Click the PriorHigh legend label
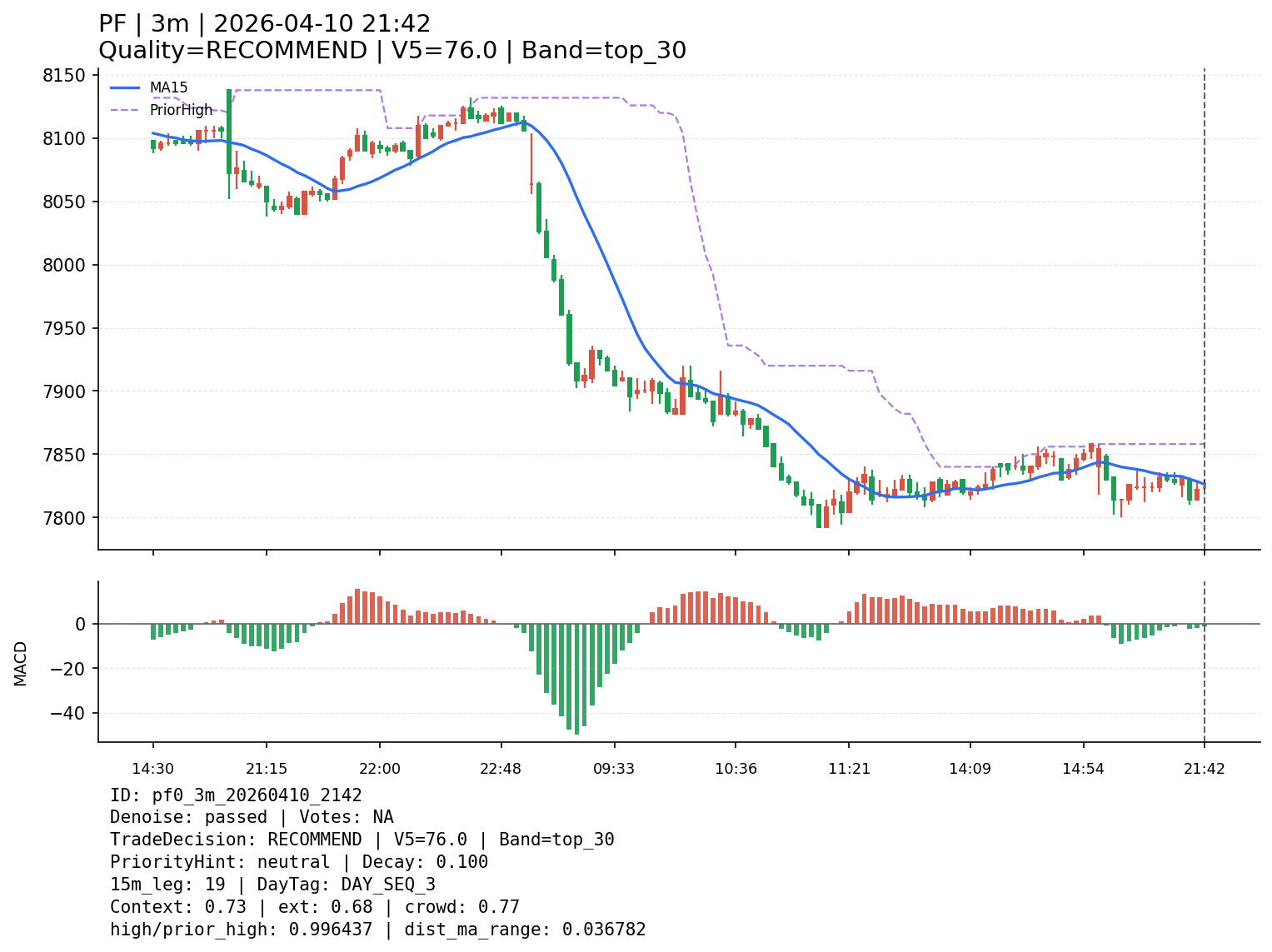 click(181, 110)
